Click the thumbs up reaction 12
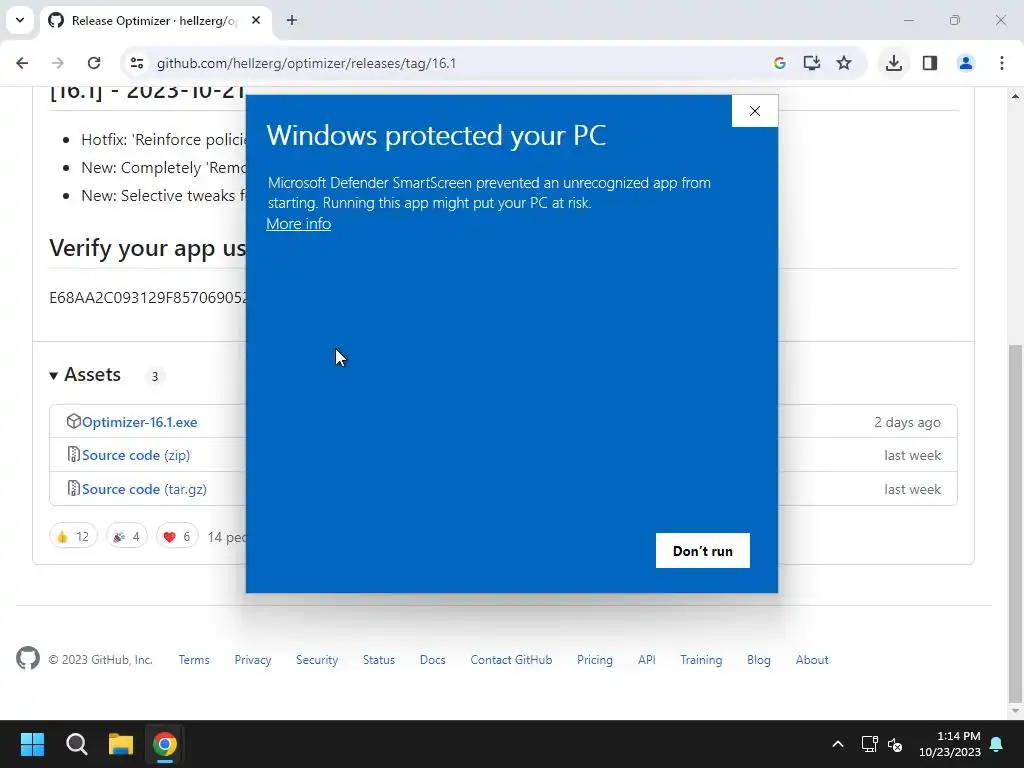1024x768 pixels. pos(73,536)
